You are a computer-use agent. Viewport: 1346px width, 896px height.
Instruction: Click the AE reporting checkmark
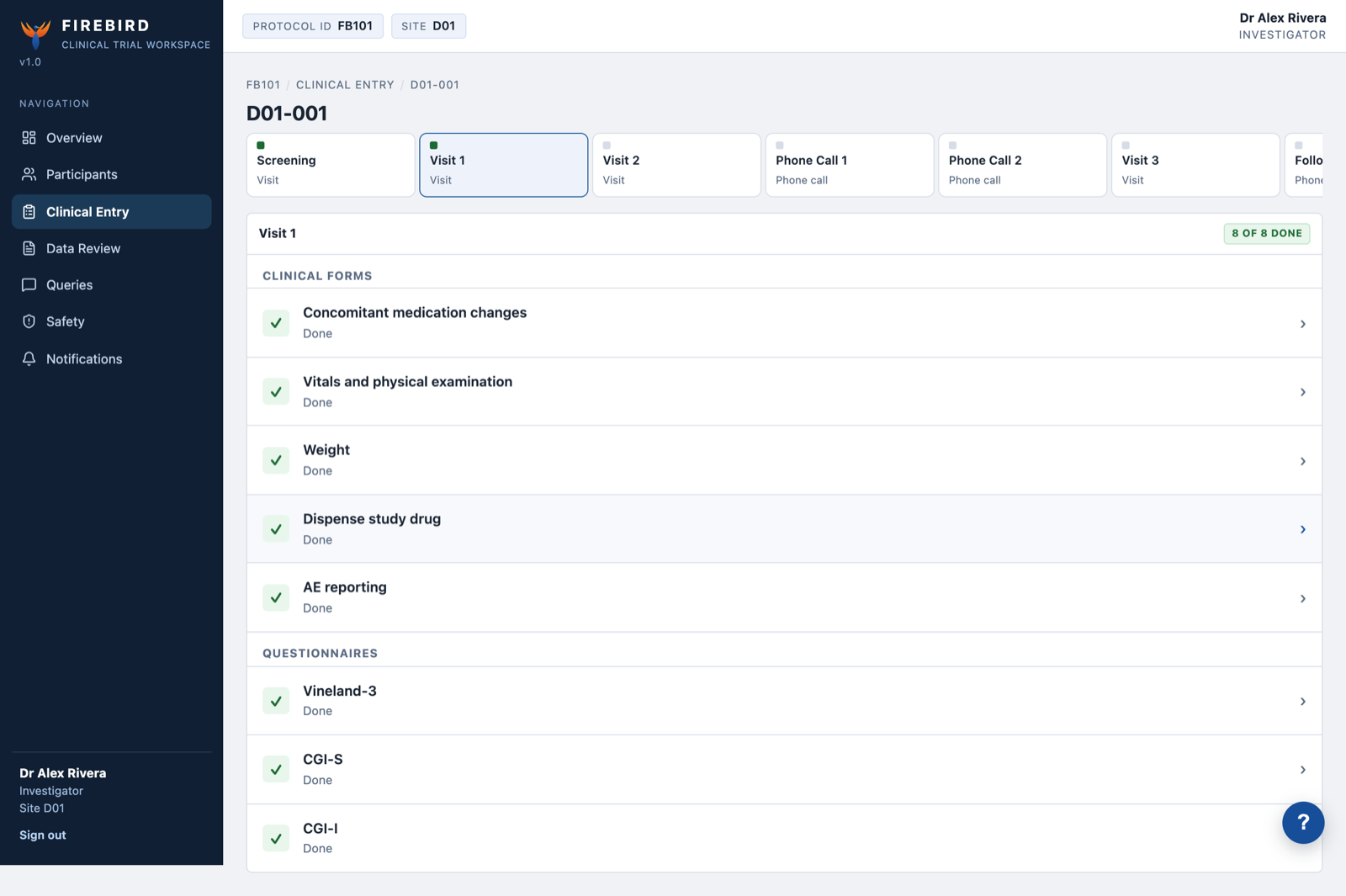[276, 597]
